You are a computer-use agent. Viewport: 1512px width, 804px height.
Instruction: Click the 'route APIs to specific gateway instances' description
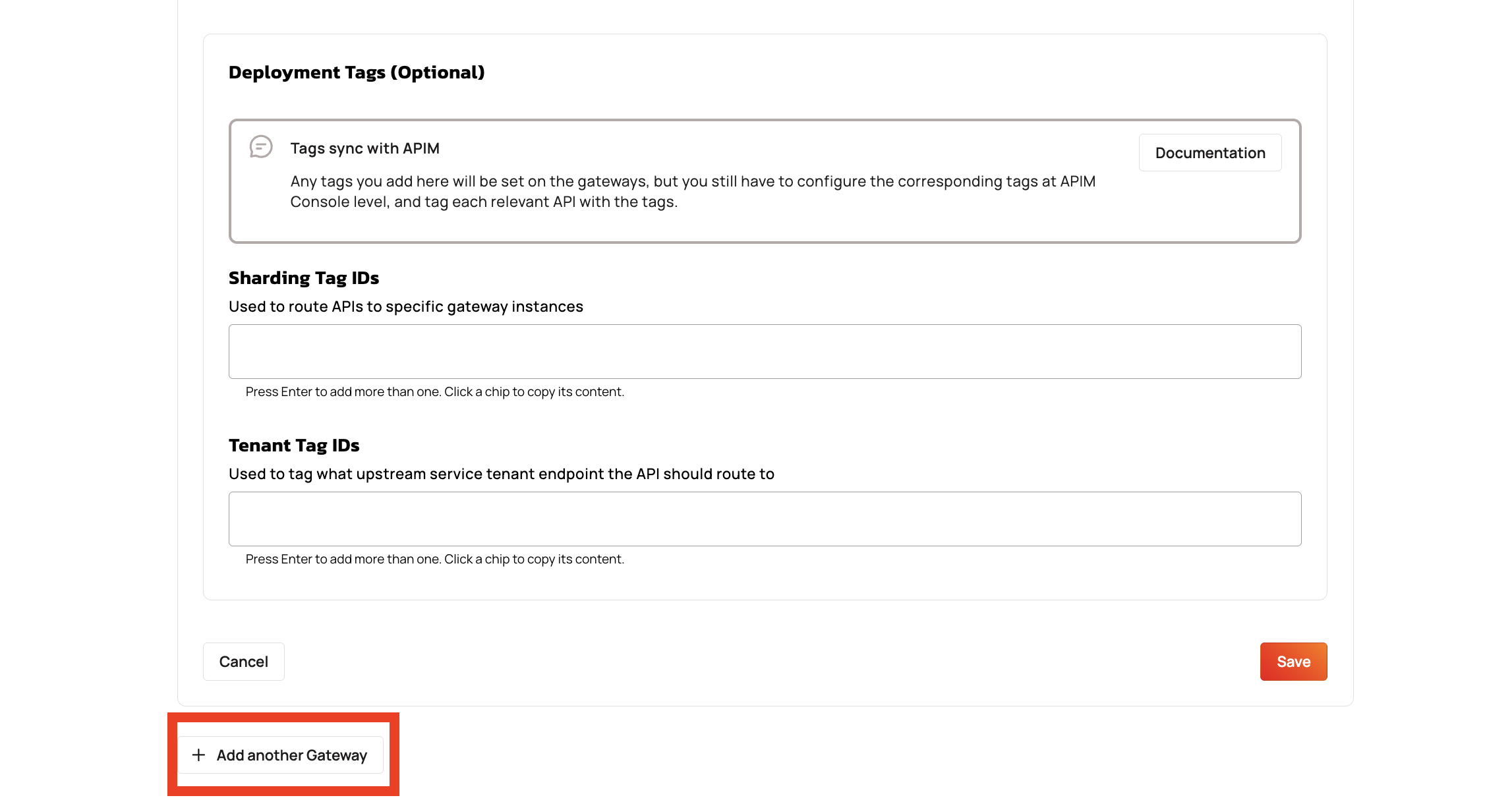coord(406,306)
